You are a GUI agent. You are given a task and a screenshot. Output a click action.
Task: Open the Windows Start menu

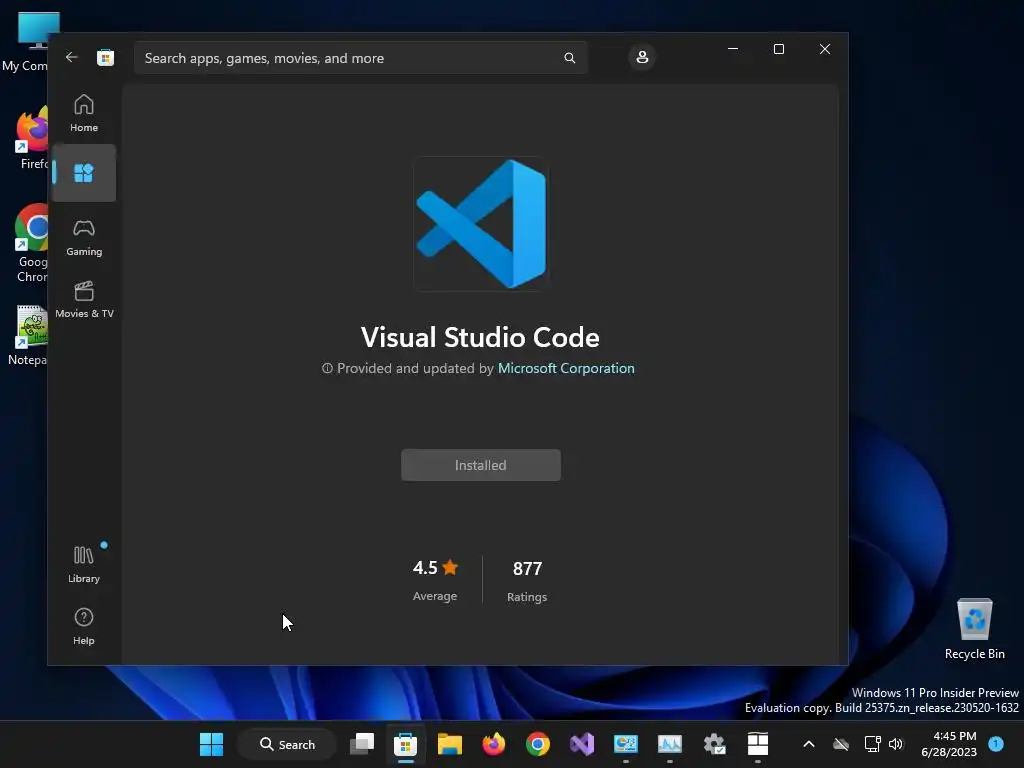[211, 744]
